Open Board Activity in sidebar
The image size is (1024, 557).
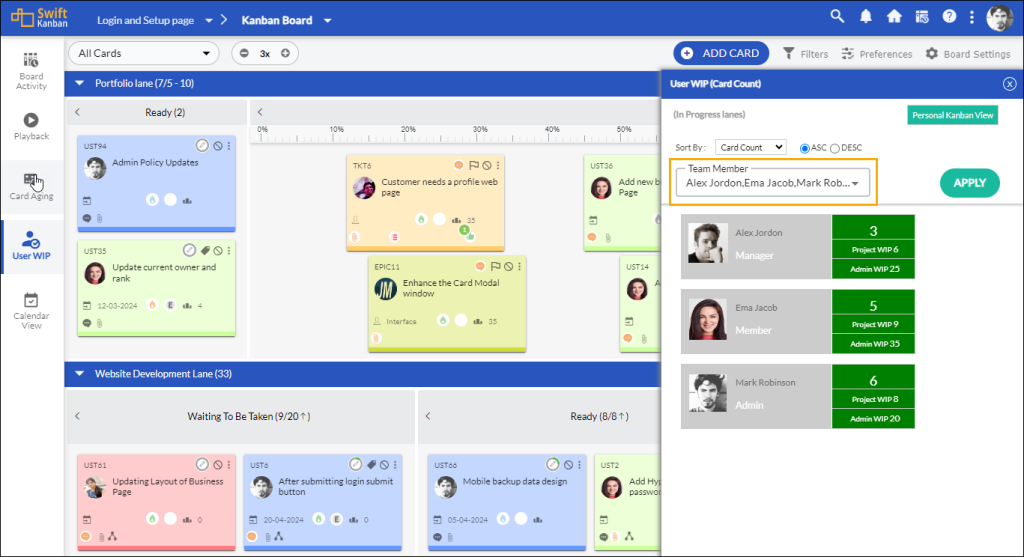click(31, 71)
